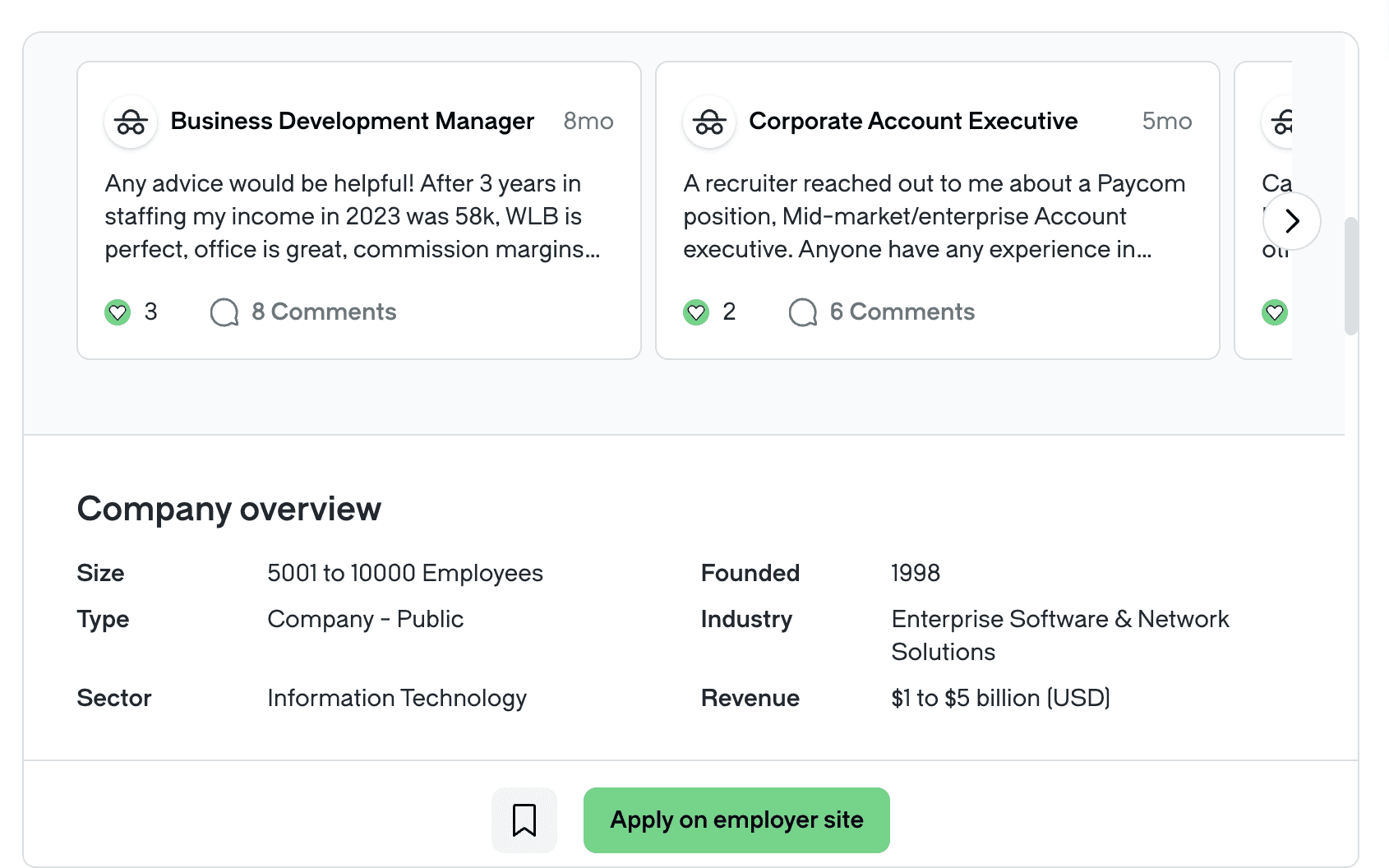Screen dimensions: 1389x868
Task: Open the 6 Comments link
Action: pyautogui.click(x=902, y=312)
